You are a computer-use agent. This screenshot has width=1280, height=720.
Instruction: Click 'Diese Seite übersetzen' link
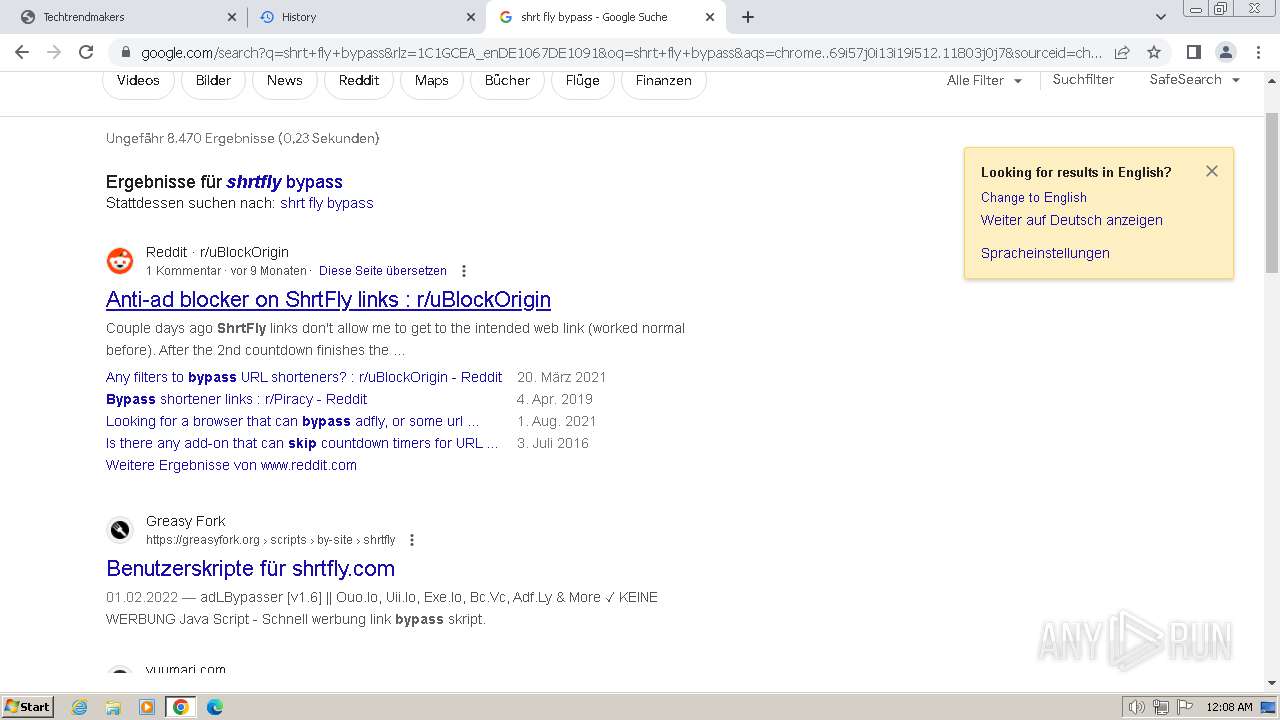(383, 271)
